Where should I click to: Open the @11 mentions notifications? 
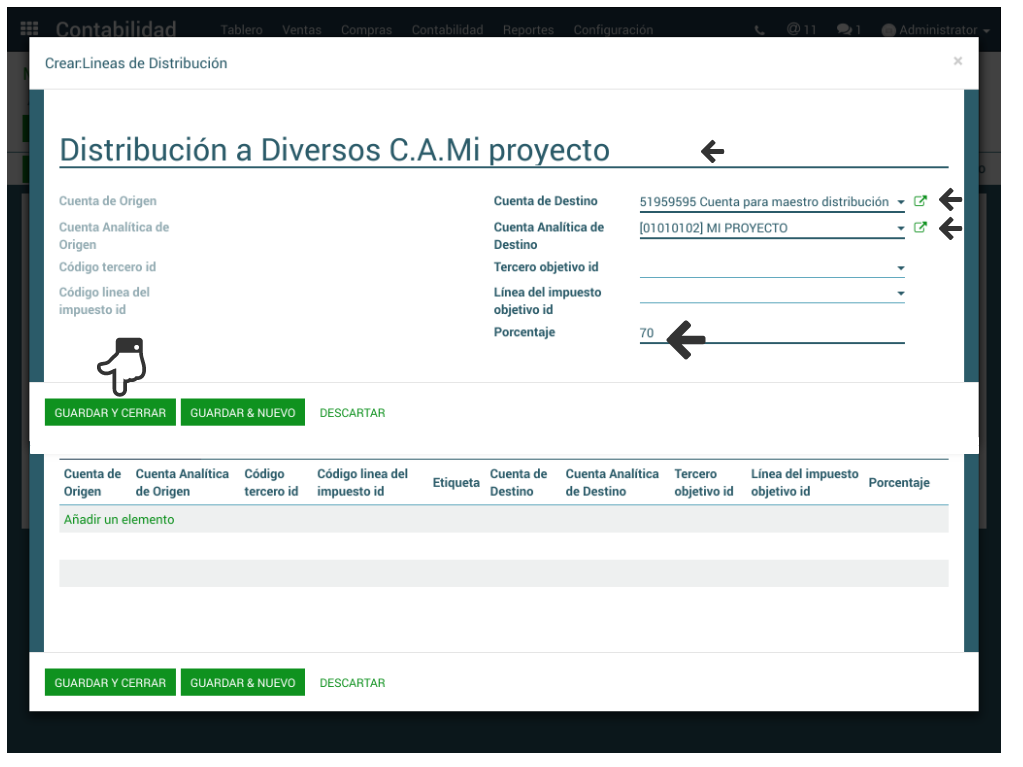[800, 30]
